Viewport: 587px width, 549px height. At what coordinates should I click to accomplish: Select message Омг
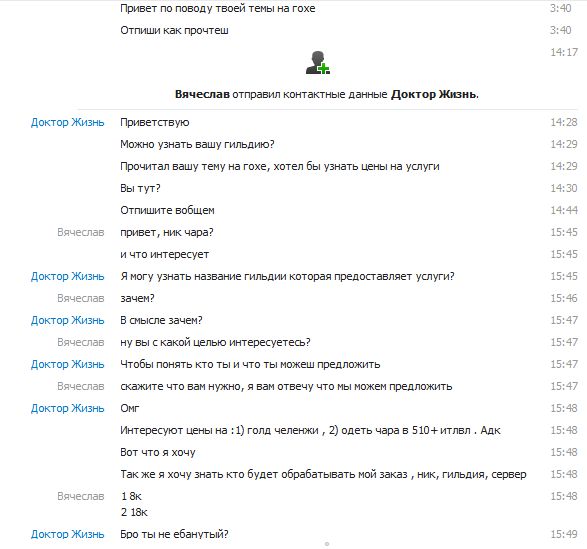pos(130,409)
